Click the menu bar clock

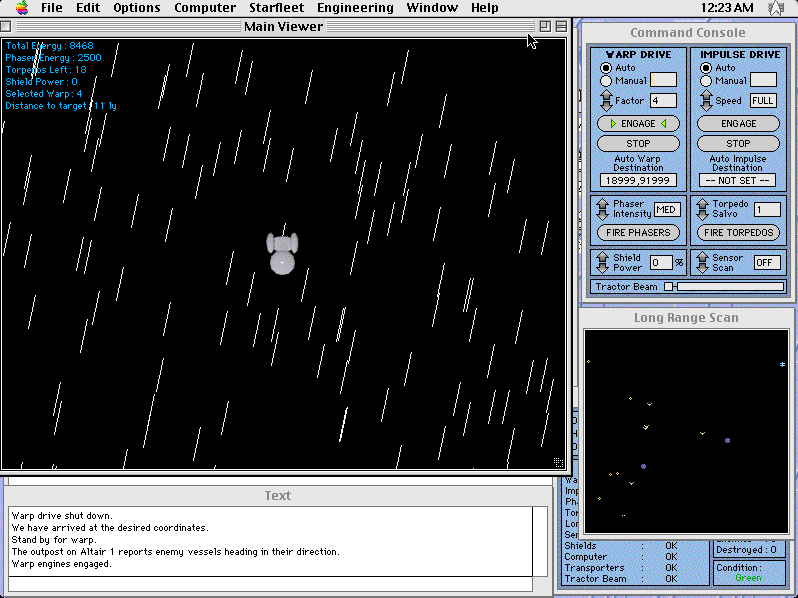click(727, 8)
